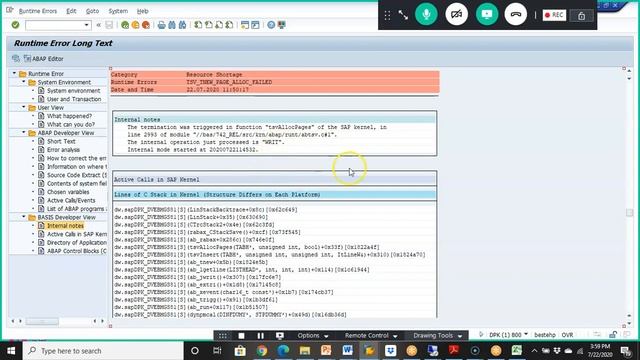Click the pause recording button
This screenshot has height=360, width=640.
coord(260,336)
